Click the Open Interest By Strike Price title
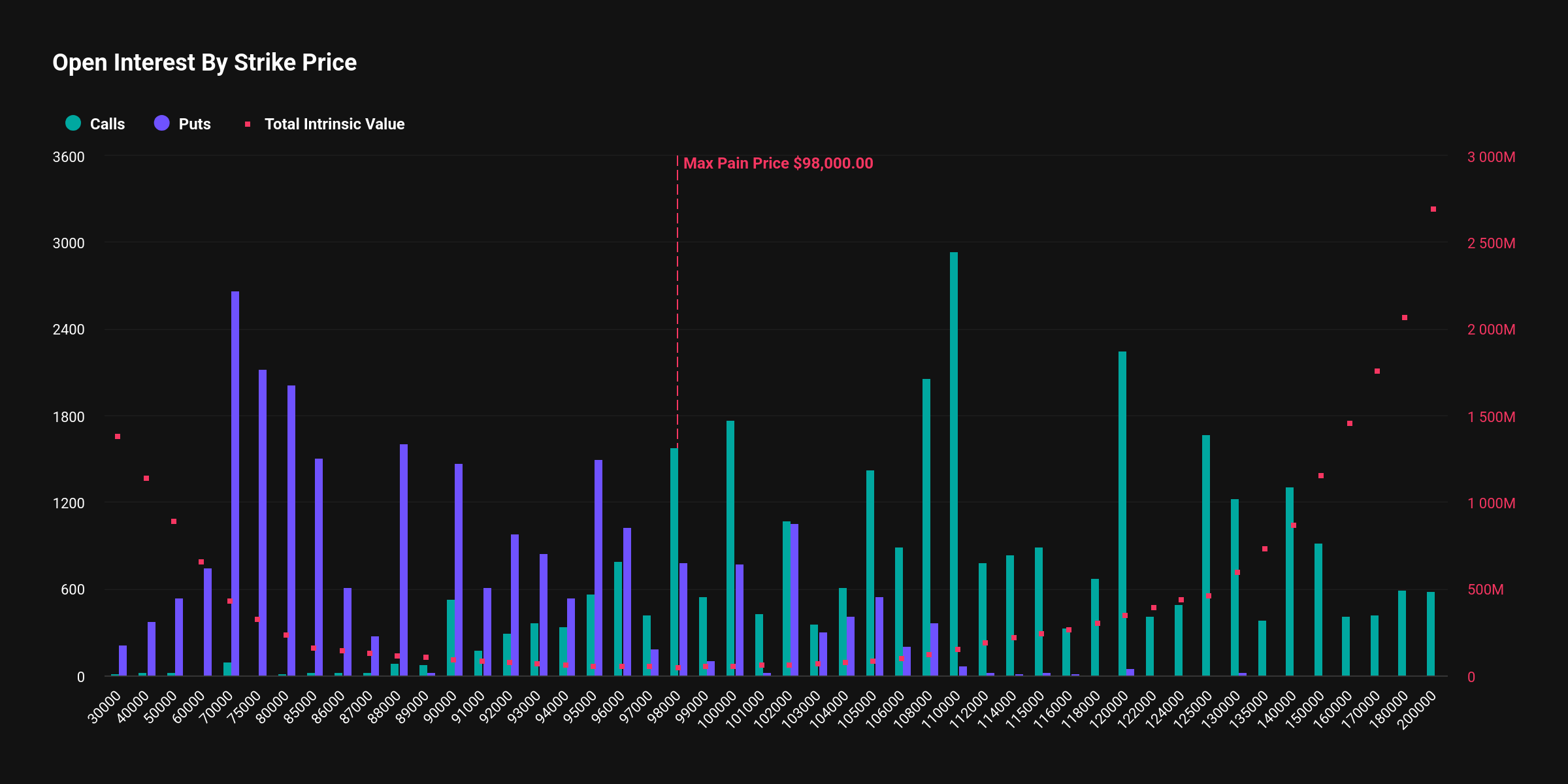The height and width of the screenshot is (784, 1568). pos(204,63)
